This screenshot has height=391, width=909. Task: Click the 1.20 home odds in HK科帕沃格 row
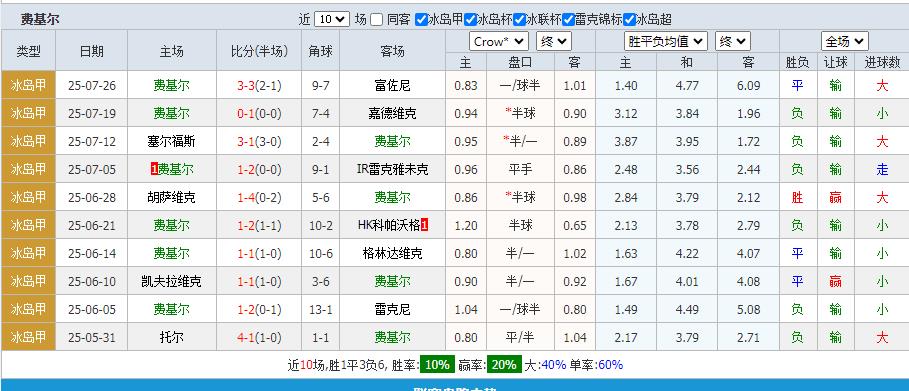point(466,225)
